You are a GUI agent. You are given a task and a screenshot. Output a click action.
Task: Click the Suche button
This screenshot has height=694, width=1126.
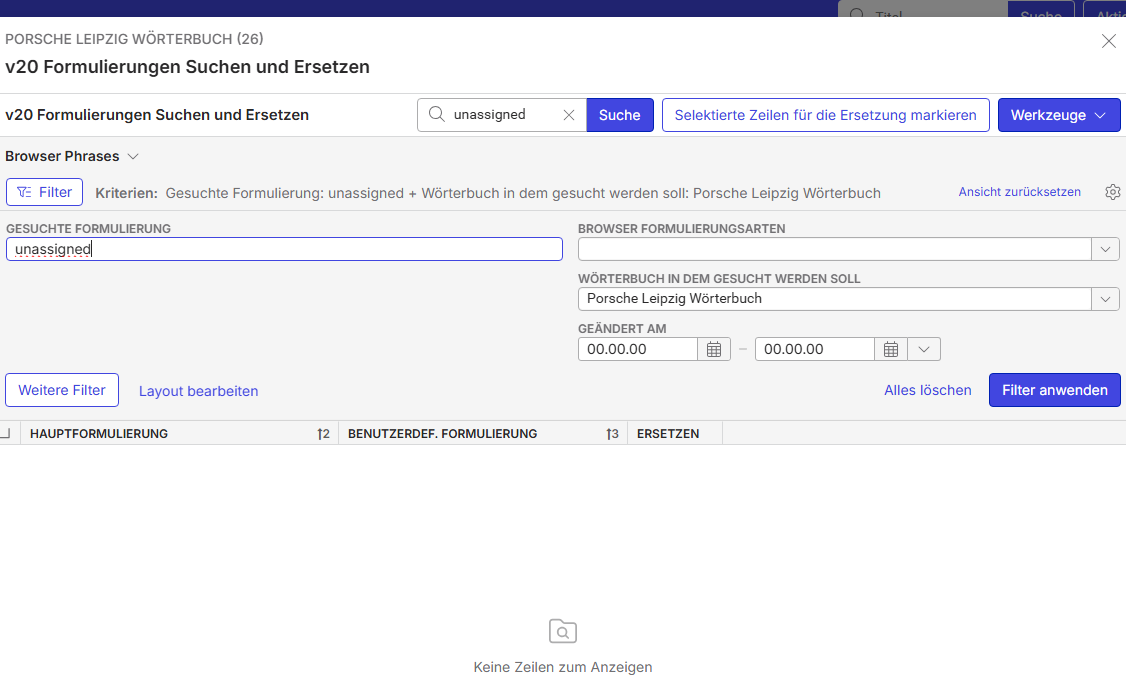[620, 115]
